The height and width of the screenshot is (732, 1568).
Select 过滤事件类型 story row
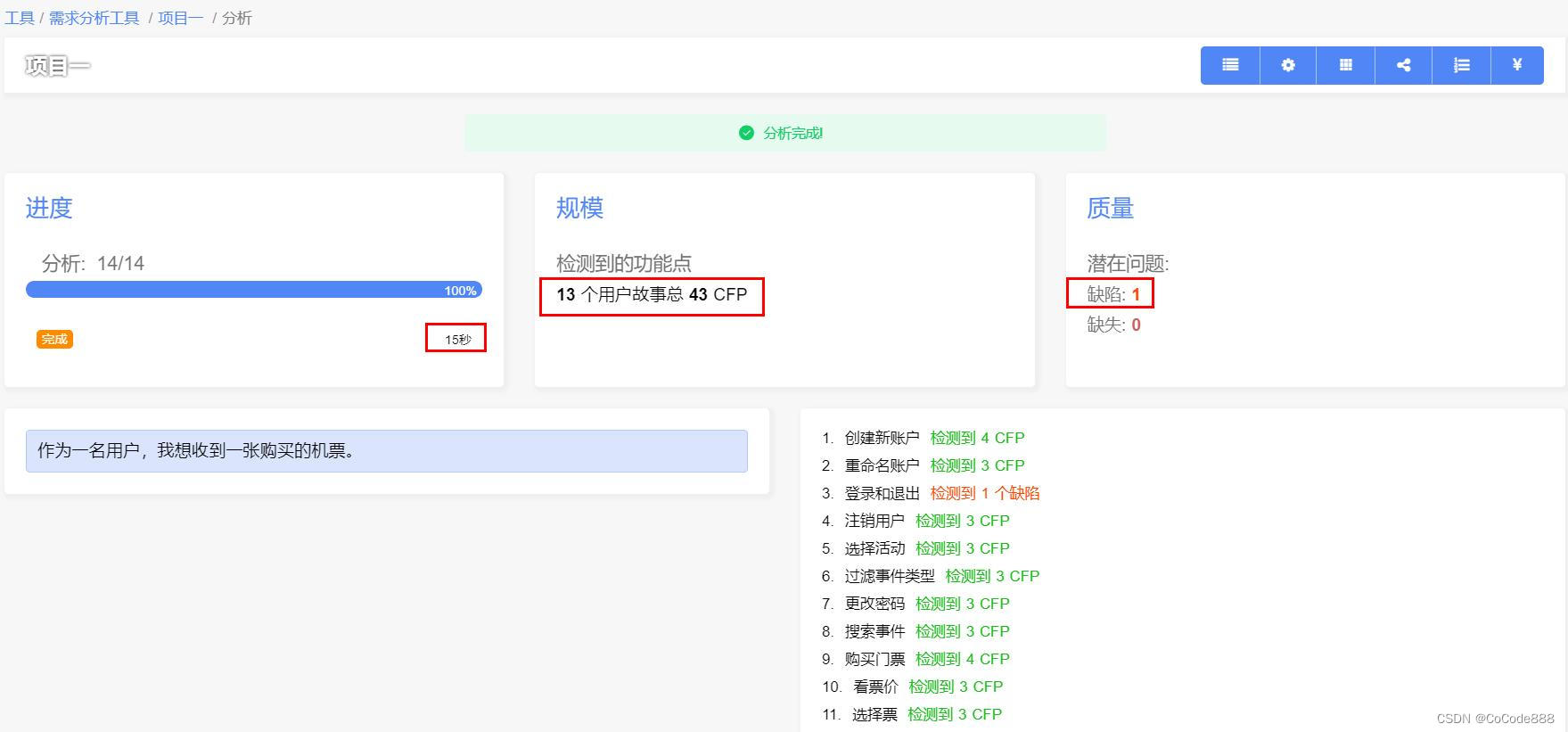pyautogui.click(x=931, y=576)
